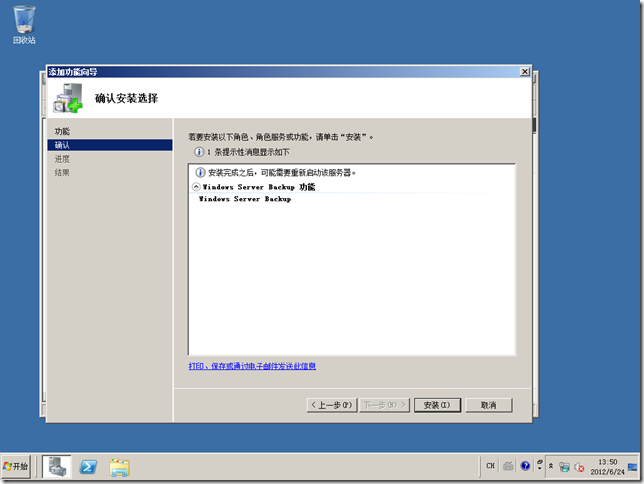Screen dimensions: 644x484
Task: Click the 上一步 (Previous) button
Action: (x=332, y=405)
